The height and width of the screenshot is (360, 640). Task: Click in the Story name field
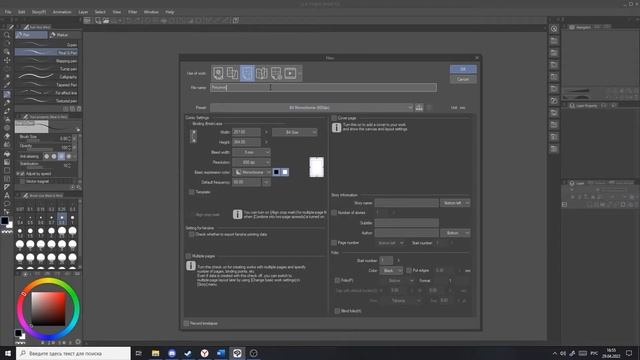pos(407,203)
